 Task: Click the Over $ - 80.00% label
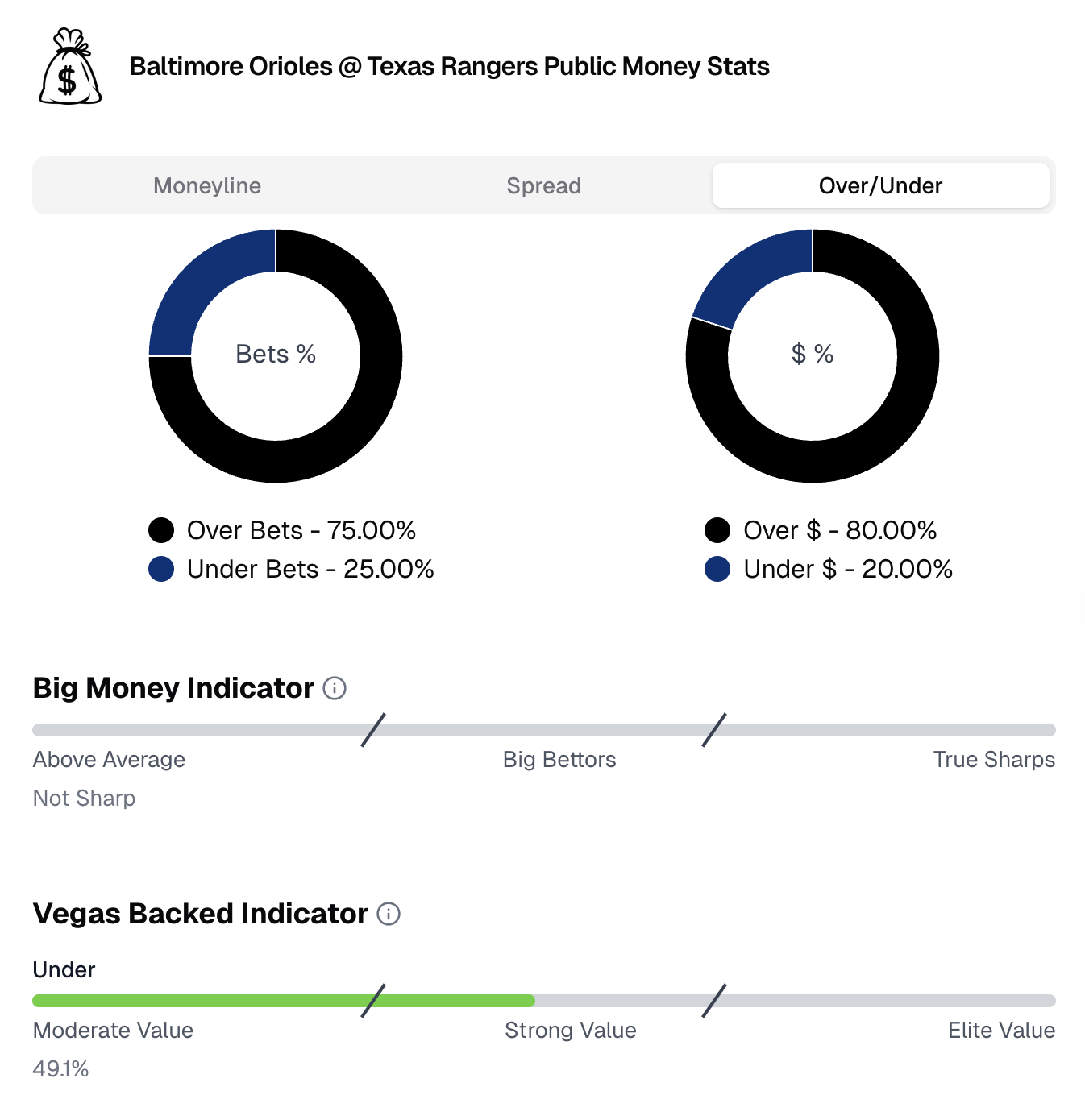point(840,530)
